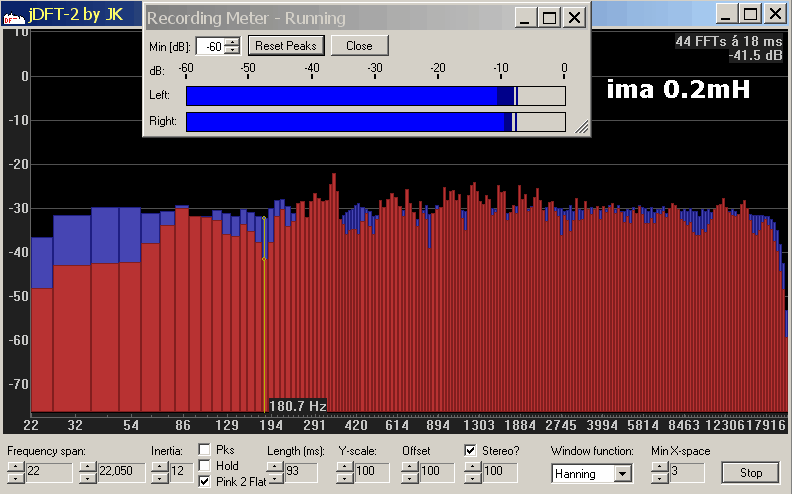Uncheck the Pink 2 Flat checkbox
Viewport: 811px width, 496px height.
[x=205, y=482]
